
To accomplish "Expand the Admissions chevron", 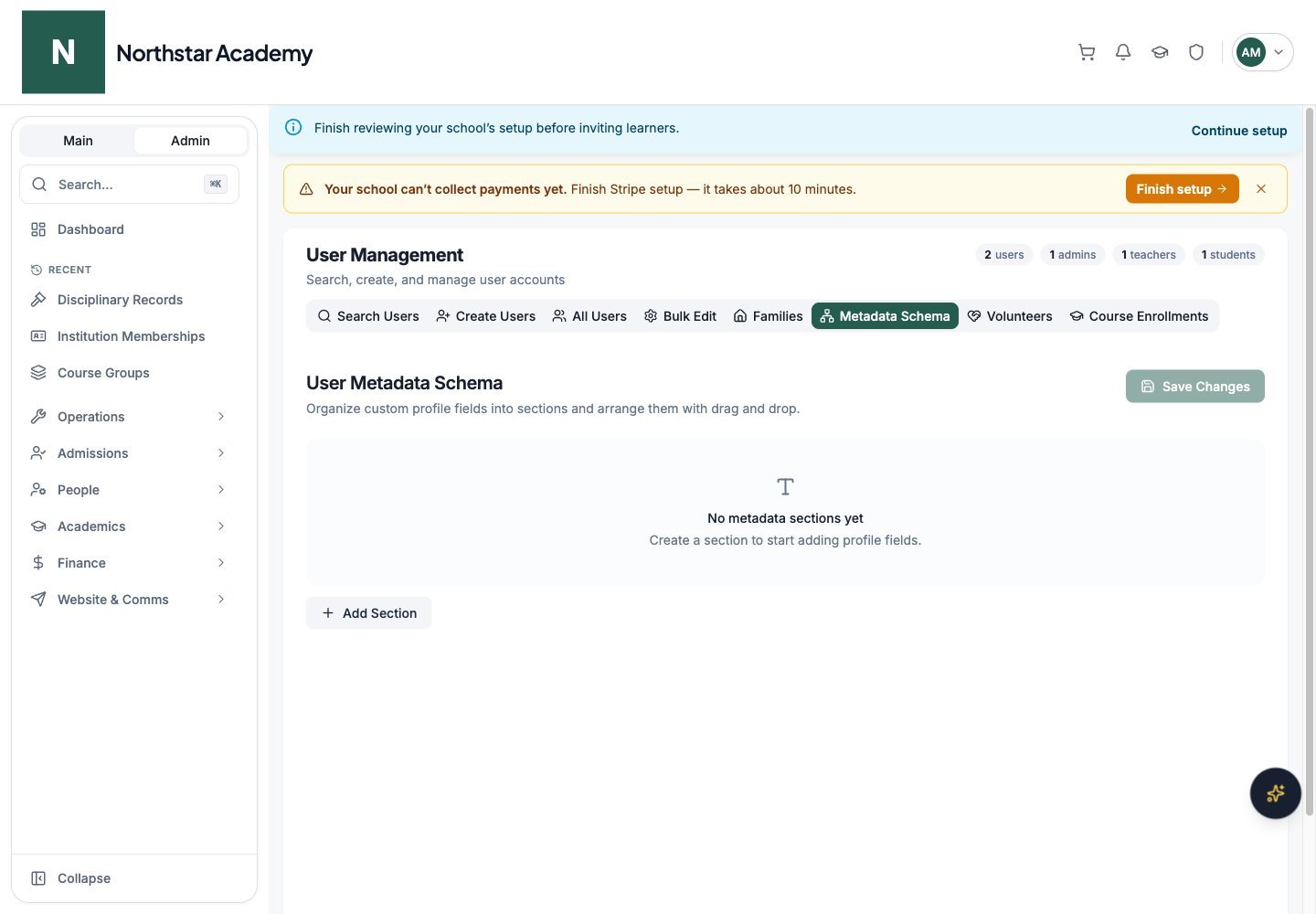I will [x=221, y=453].
